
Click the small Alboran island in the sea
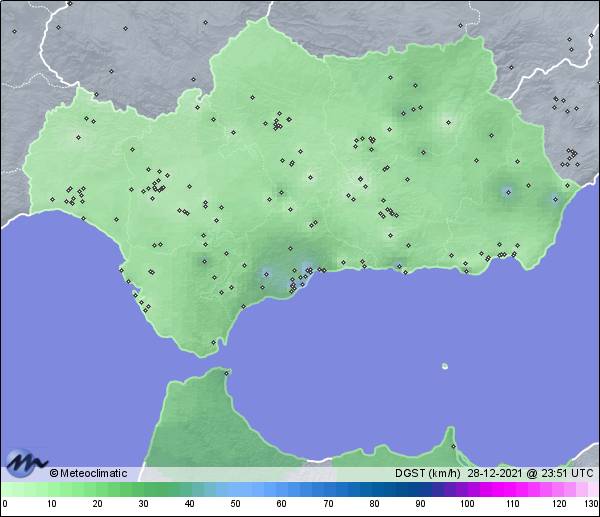pyautogui.click(x=445, y=366)
